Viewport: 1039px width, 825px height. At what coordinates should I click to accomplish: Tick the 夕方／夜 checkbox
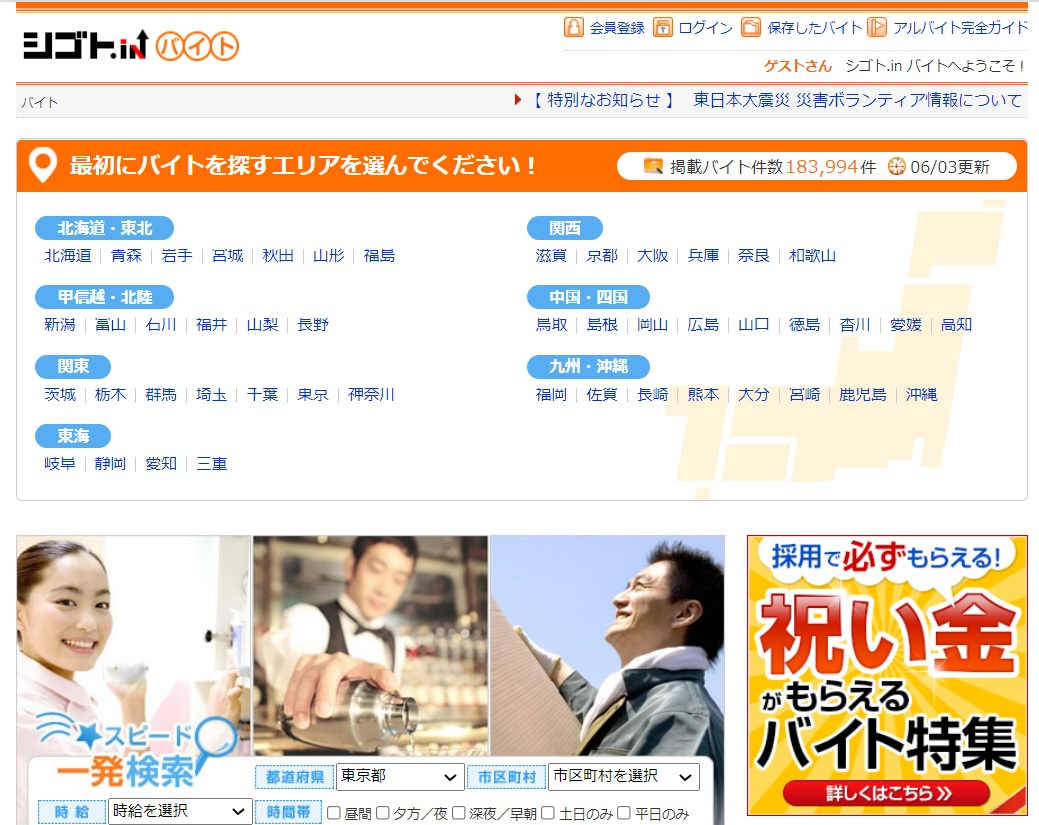point(383,813)
